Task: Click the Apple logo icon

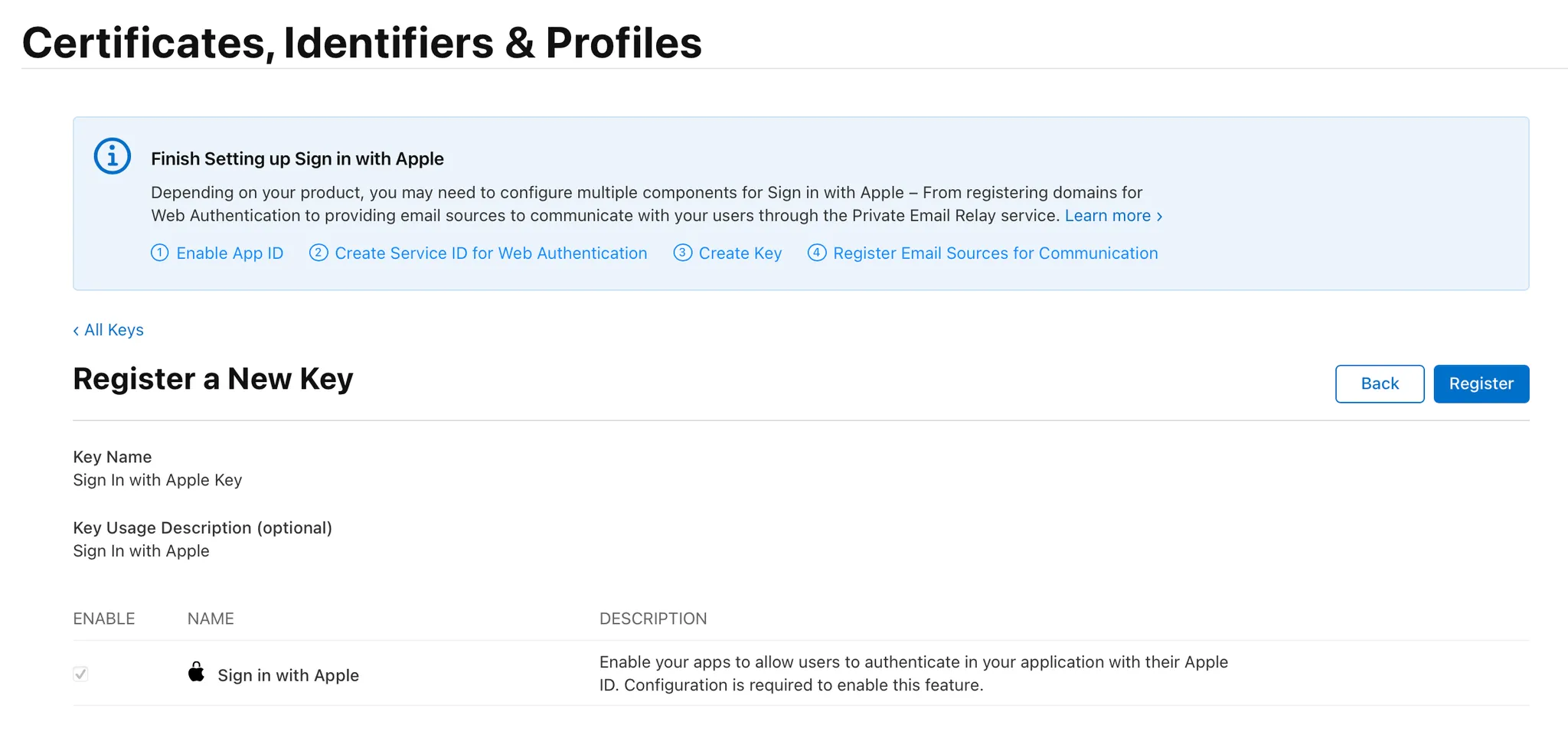Action: point(196,672)
